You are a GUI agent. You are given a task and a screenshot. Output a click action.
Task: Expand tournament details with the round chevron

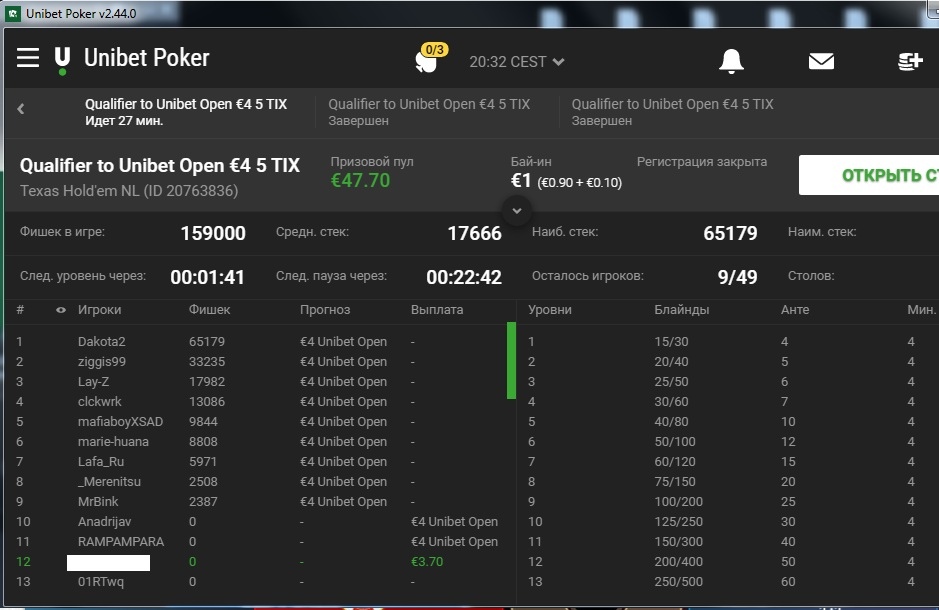[517, 211]
